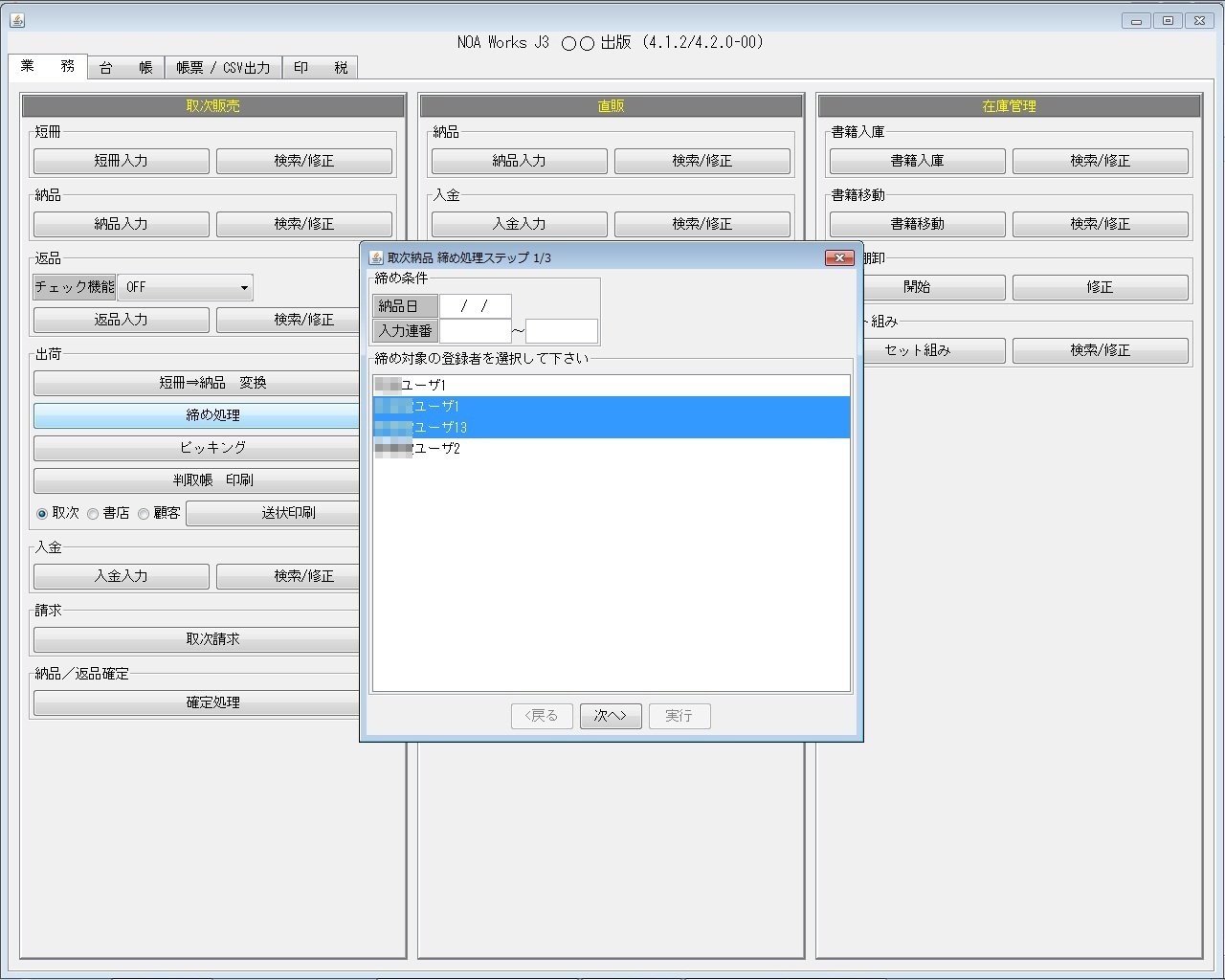This screenshot has width=1225, height=980.
Task: Click the Java icon on the dialog title bar
Action: coord(373,256)
